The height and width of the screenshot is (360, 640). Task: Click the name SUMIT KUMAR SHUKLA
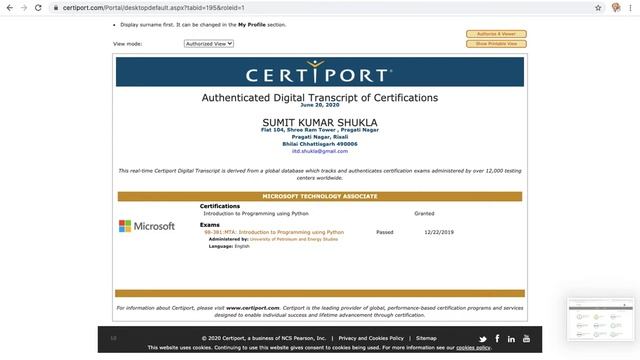click(320, 122)
